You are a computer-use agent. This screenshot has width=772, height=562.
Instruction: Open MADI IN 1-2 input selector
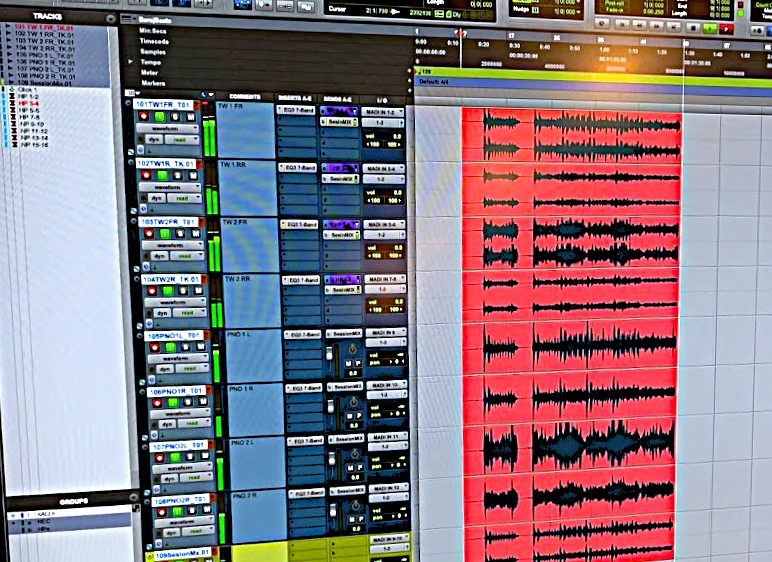pos(383,111)
